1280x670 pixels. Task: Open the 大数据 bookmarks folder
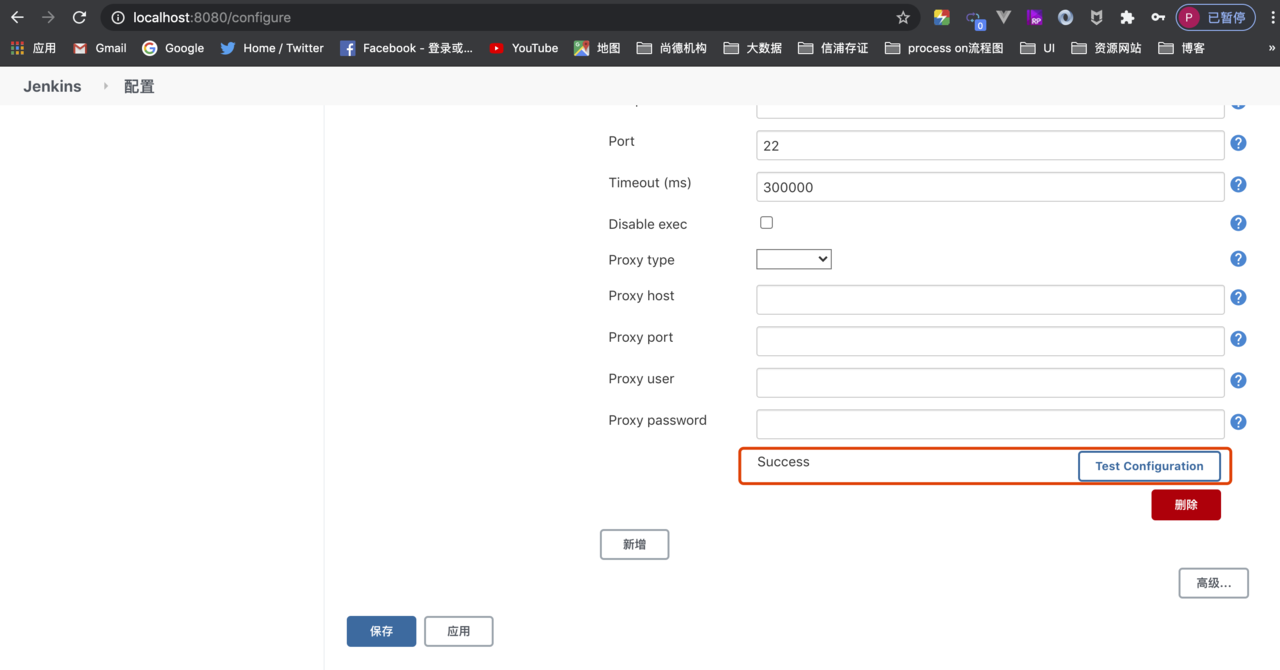[753, 48]
